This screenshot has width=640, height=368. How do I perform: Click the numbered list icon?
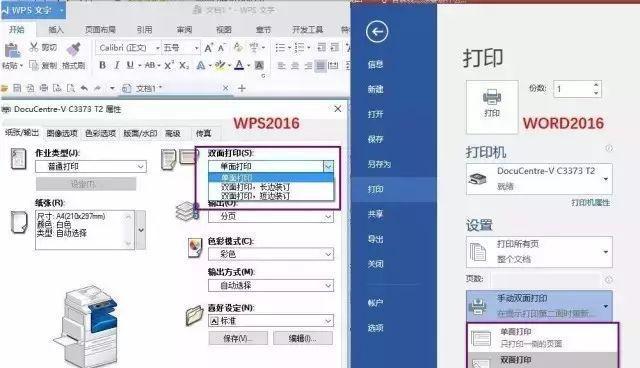pyautogui.click(x=299, y=48)
